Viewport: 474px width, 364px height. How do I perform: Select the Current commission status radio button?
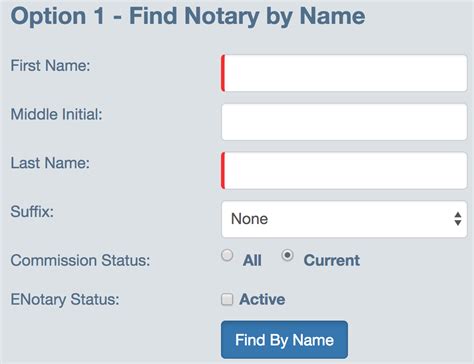(287, 256)
